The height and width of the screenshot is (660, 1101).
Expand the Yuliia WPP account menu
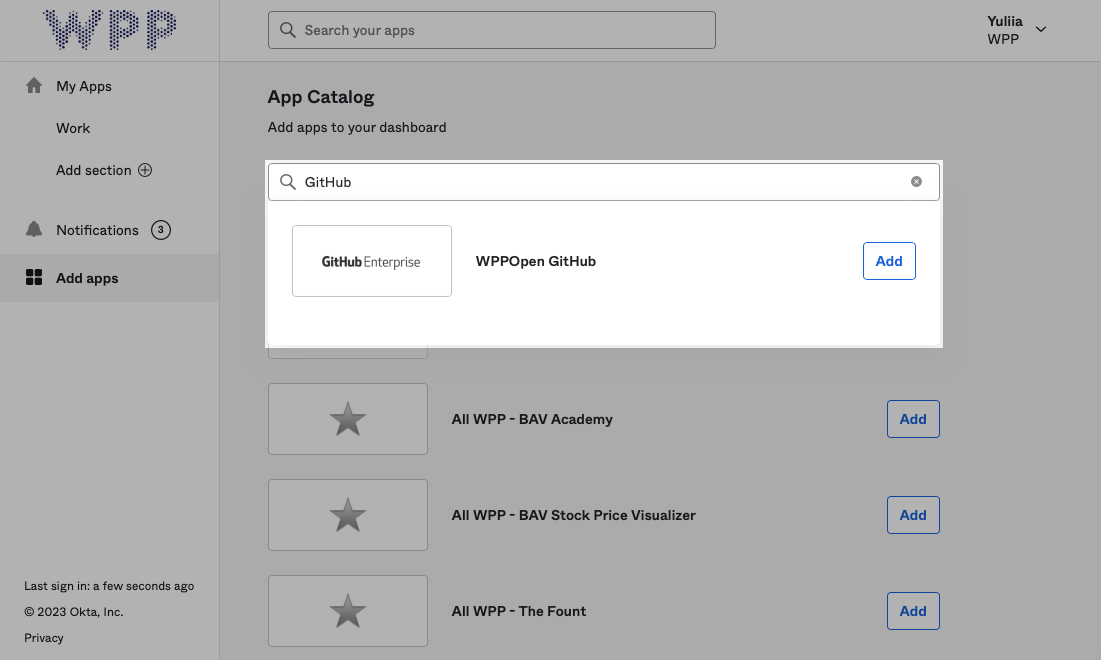[x=1040, y=30]
